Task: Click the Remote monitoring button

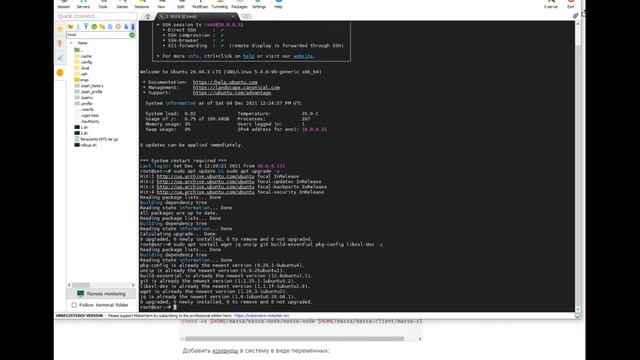Action: click(101, 293)
